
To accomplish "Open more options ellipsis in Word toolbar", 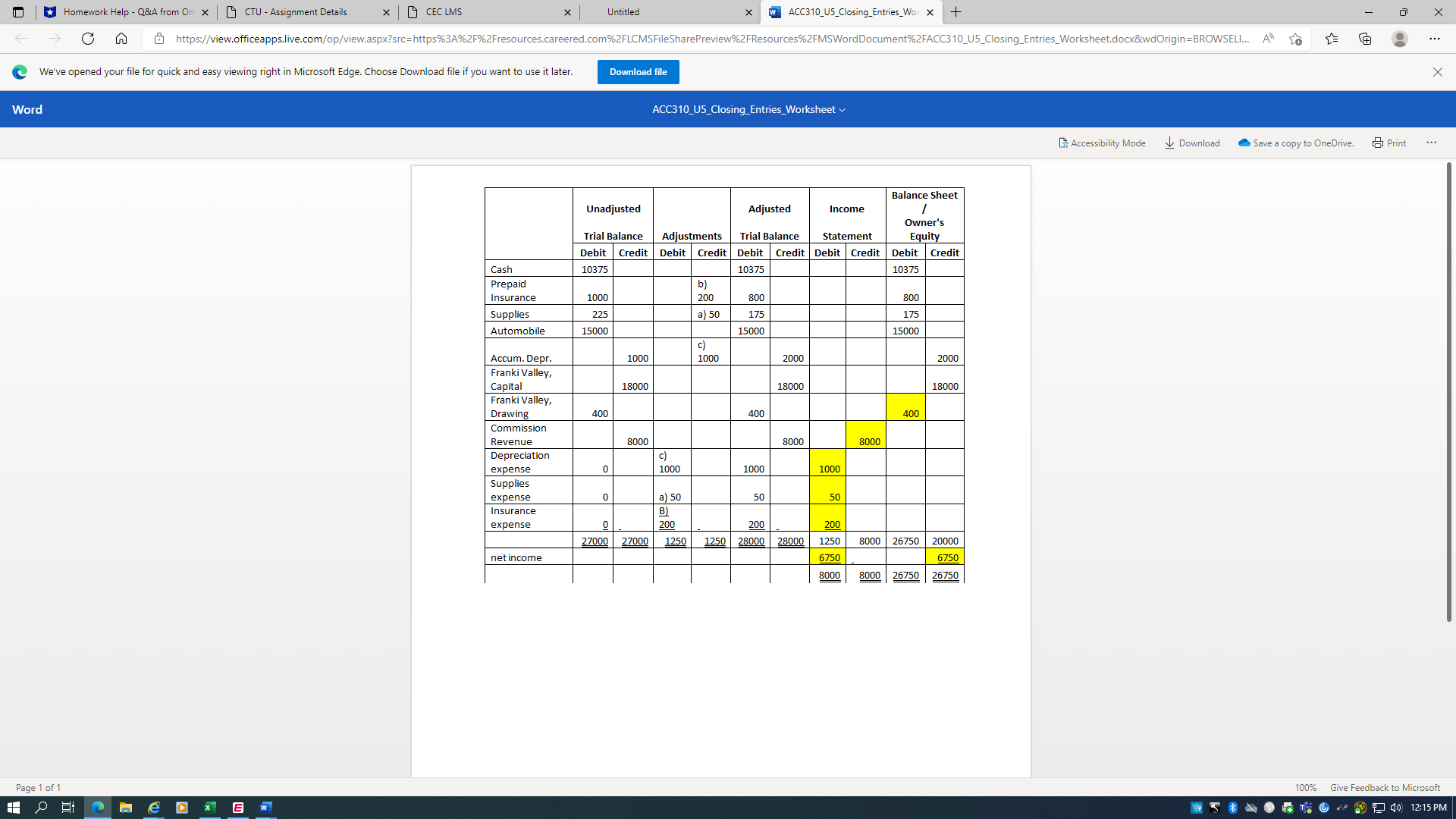I will (1431, 143).
